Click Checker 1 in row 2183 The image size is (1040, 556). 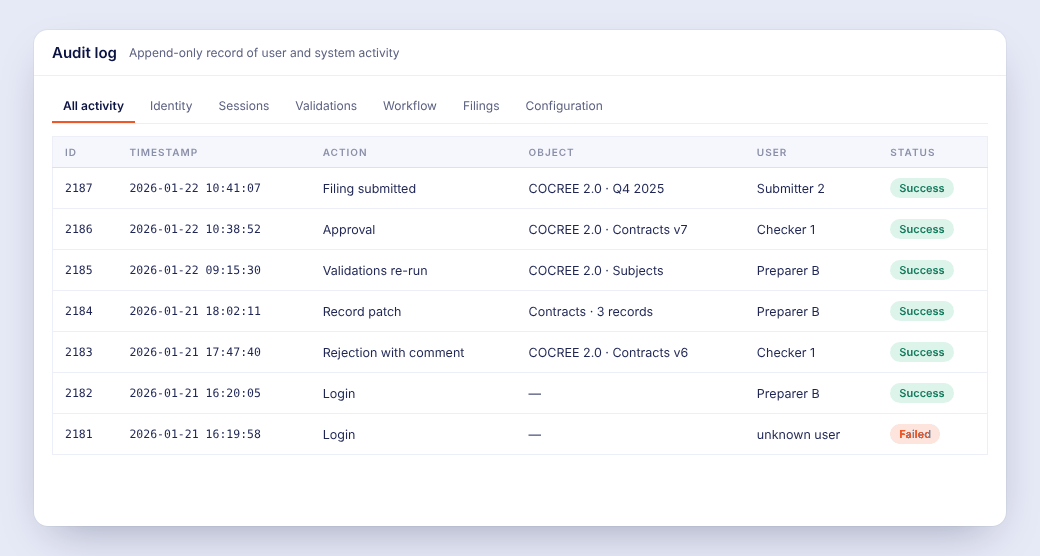point(786,353)
